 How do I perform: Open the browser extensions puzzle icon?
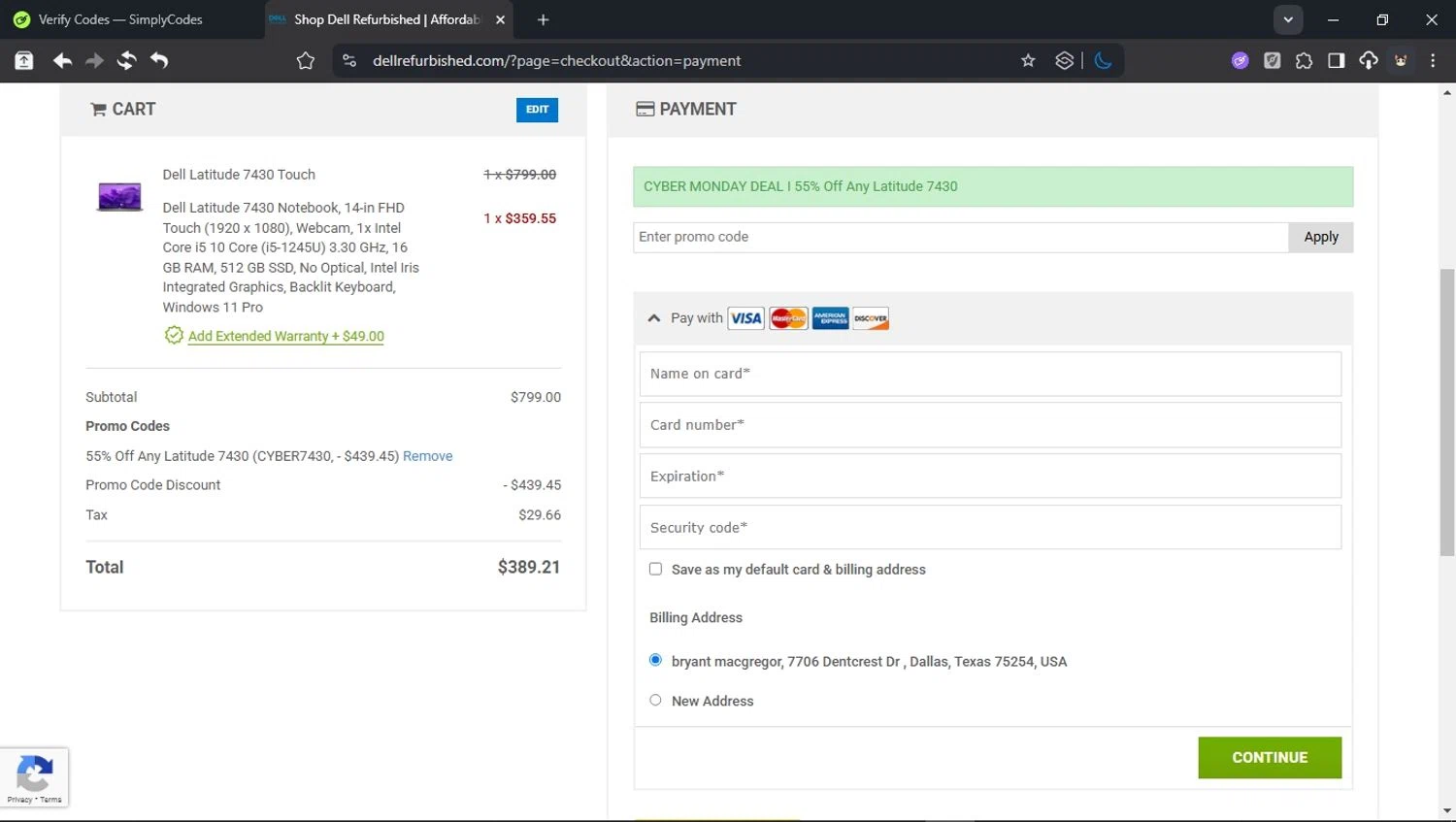pyautogui.click(x=1304, y=61)
